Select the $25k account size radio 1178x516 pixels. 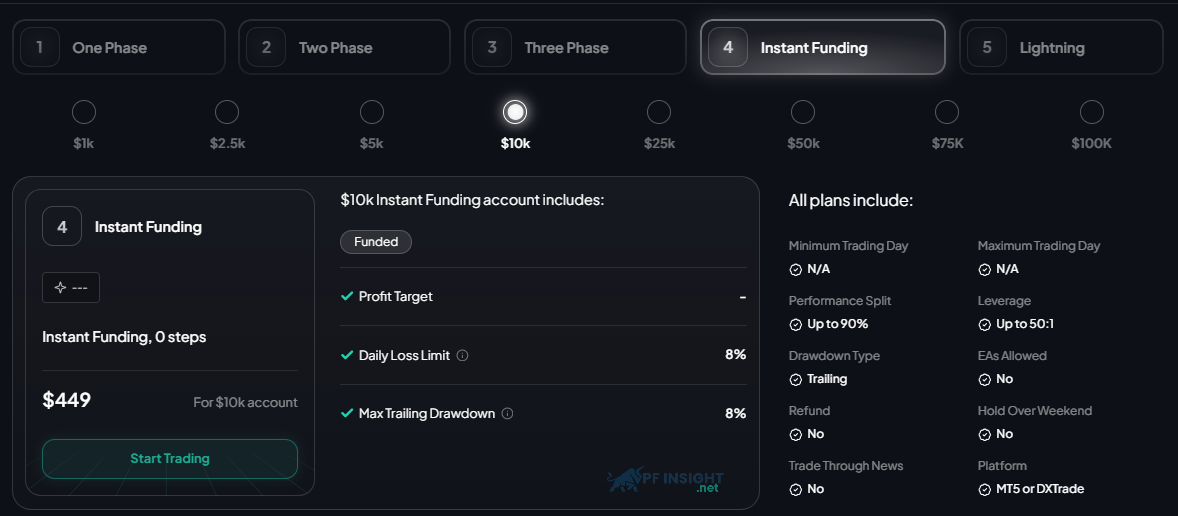[x=659, y=112]
